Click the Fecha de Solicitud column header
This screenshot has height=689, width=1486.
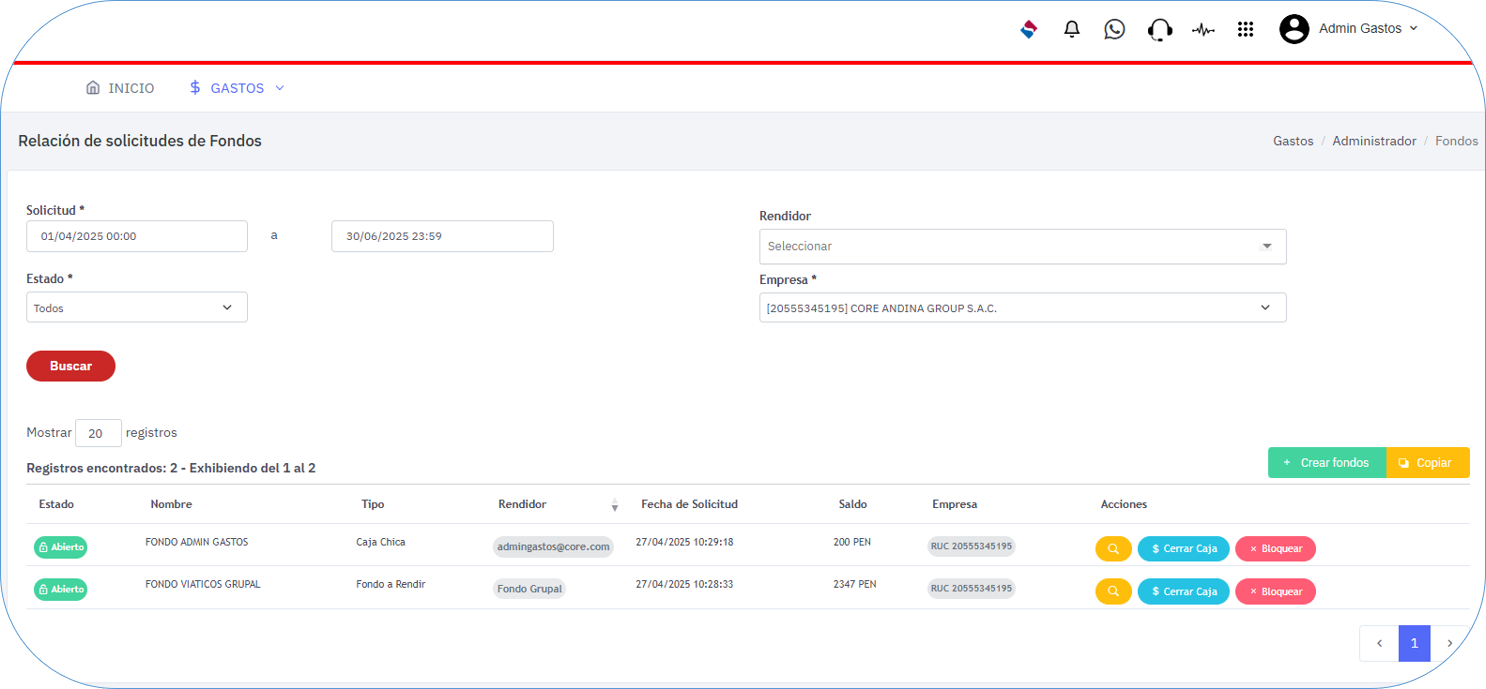(x=689, y=504)
